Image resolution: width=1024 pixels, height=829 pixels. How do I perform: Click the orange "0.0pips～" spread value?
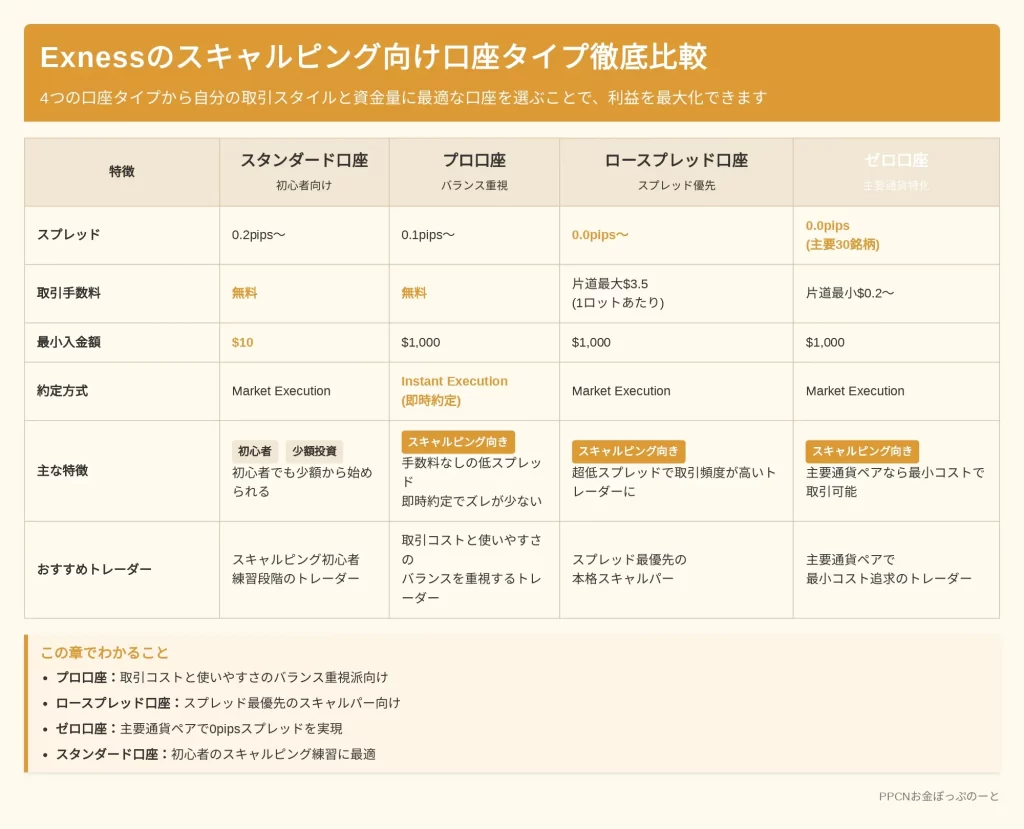click(600, 235)
